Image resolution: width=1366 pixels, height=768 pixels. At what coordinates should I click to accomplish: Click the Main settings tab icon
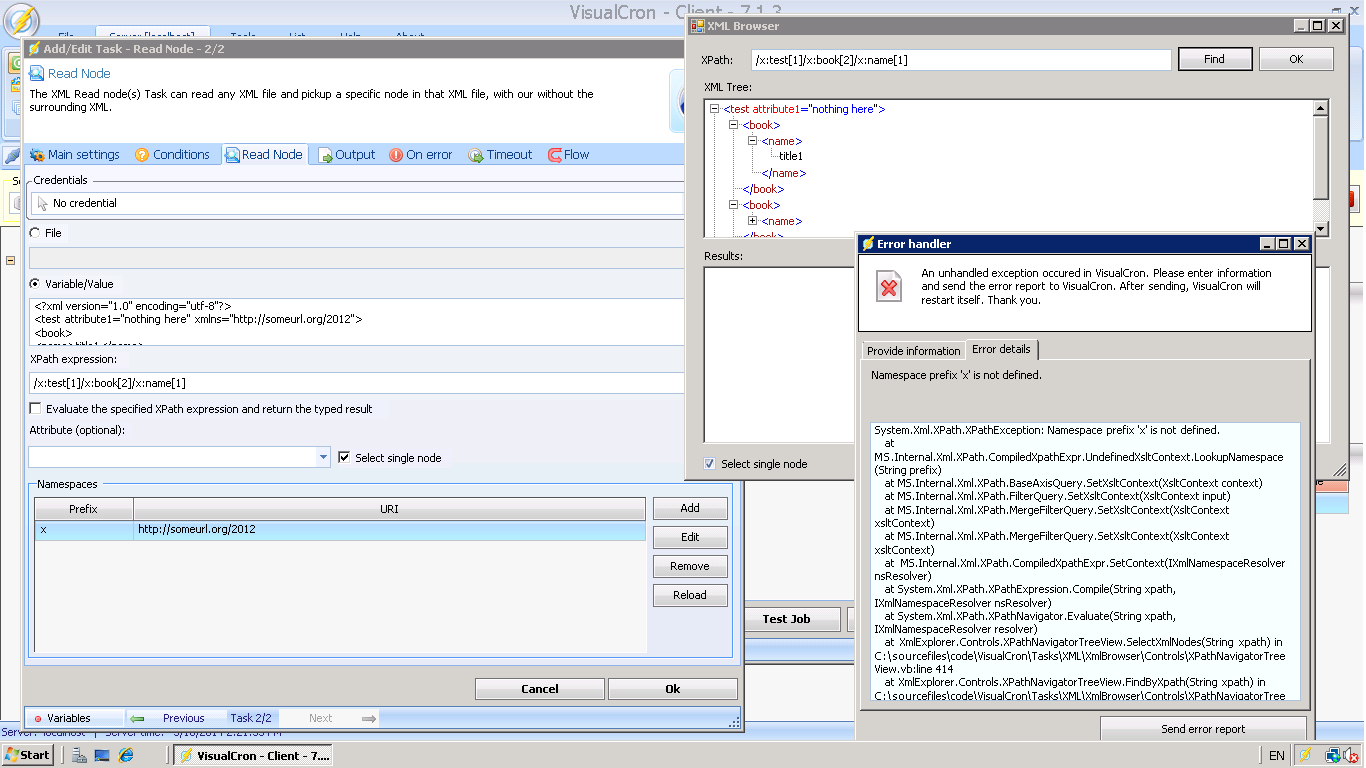coord(37,155)
